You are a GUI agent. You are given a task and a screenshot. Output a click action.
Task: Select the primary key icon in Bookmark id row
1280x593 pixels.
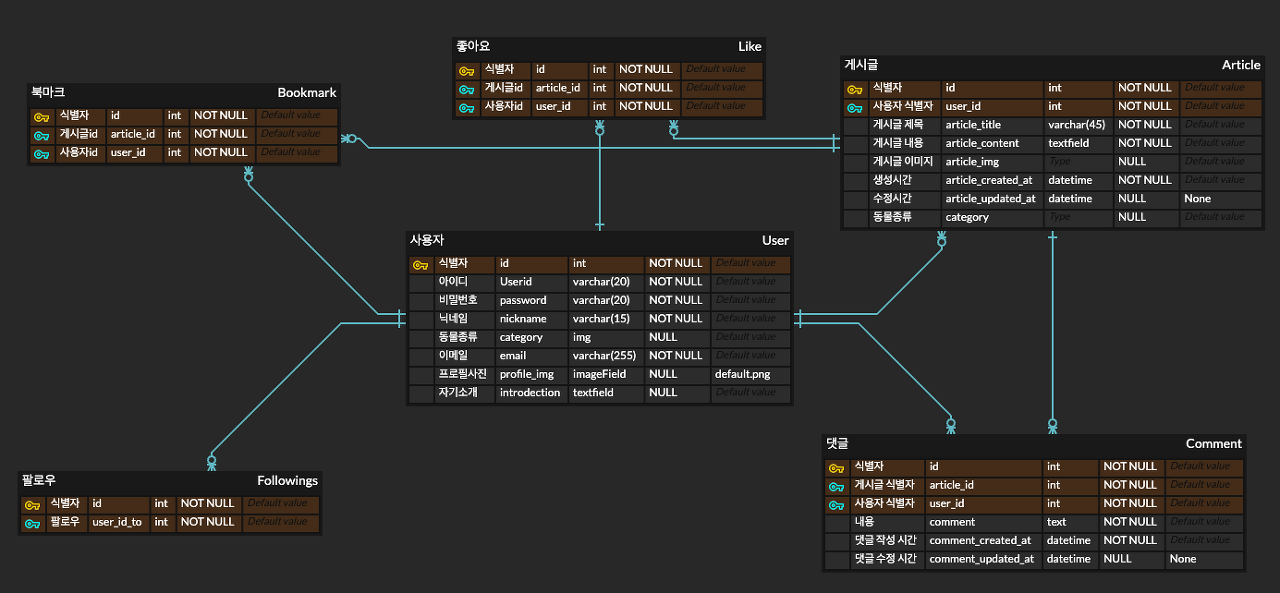pos(41,117)
